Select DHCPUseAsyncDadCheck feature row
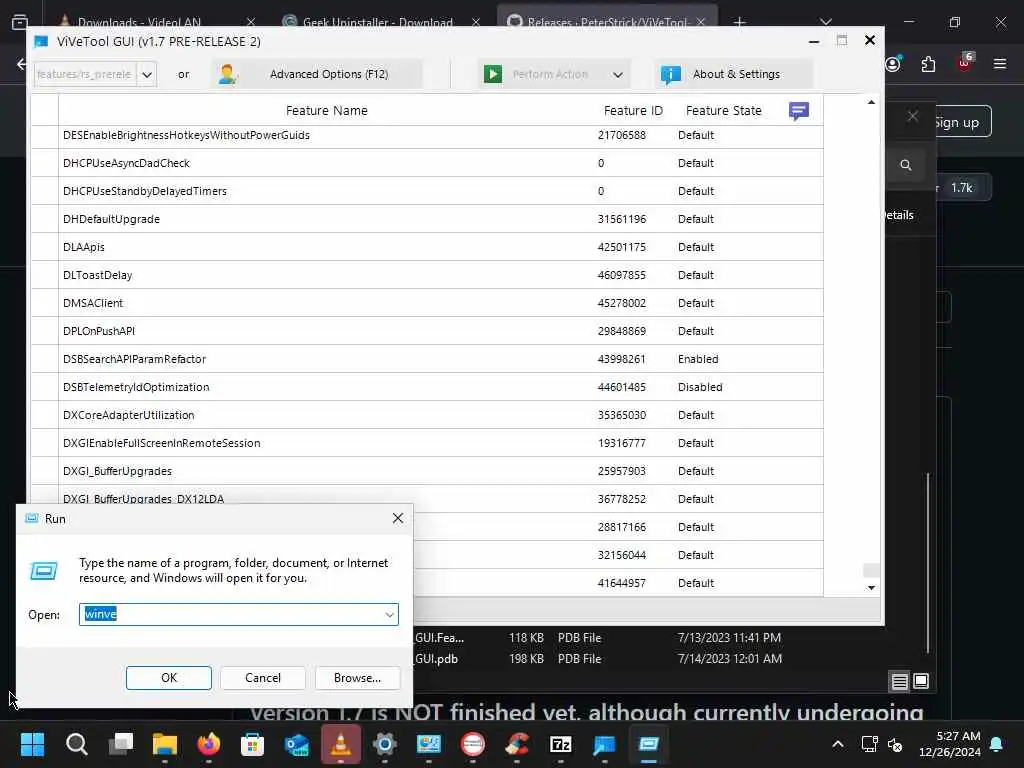Image resolution: width=1024 pixels, height=768 pixels. click(x=427, y=163)
